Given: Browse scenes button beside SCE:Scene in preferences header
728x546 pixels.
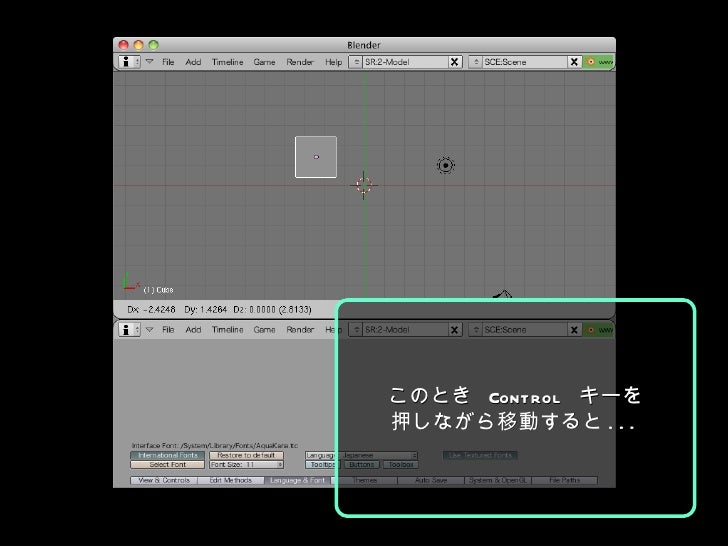Looking at the screenshot, I should coord(475,329).
